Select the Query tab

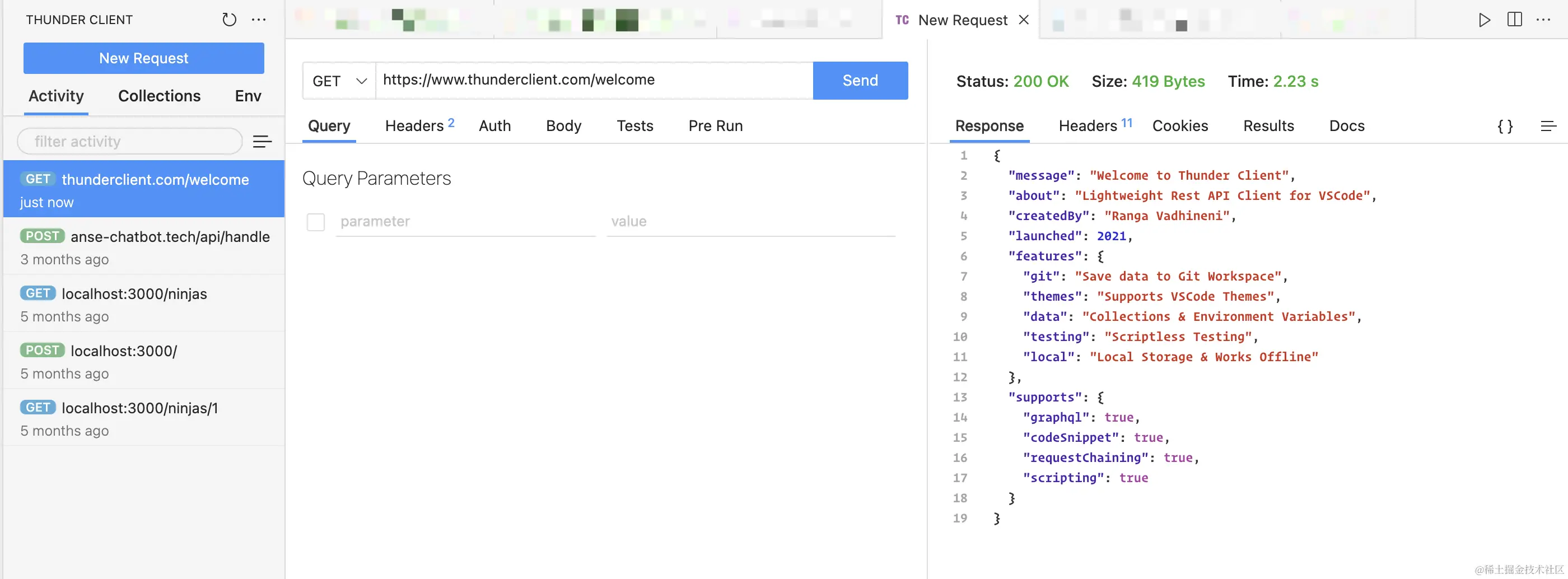(329, 126)
